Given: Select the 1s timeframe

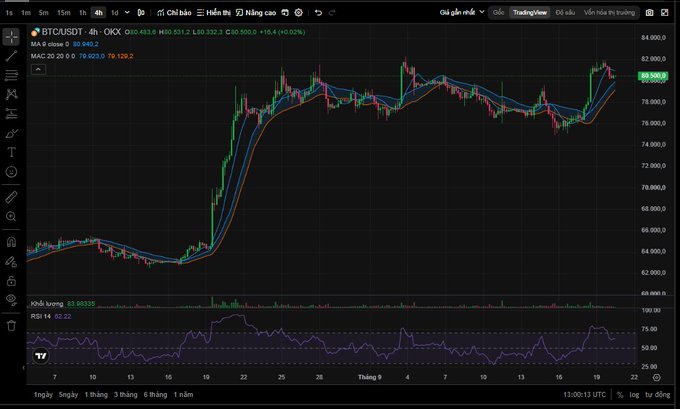Looking at the screenshot, I should 9,13.
